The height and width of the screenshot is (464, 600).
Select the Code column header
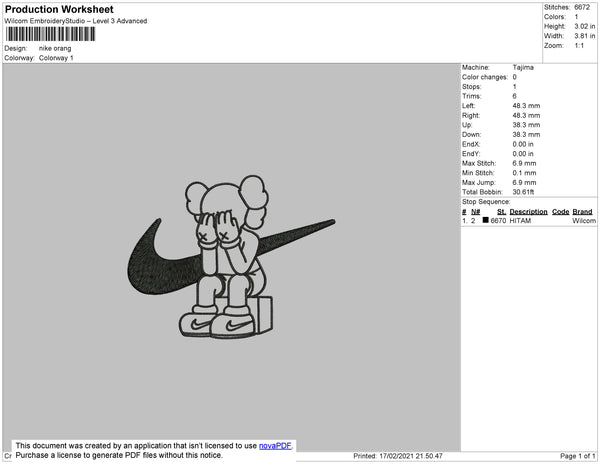561,212
